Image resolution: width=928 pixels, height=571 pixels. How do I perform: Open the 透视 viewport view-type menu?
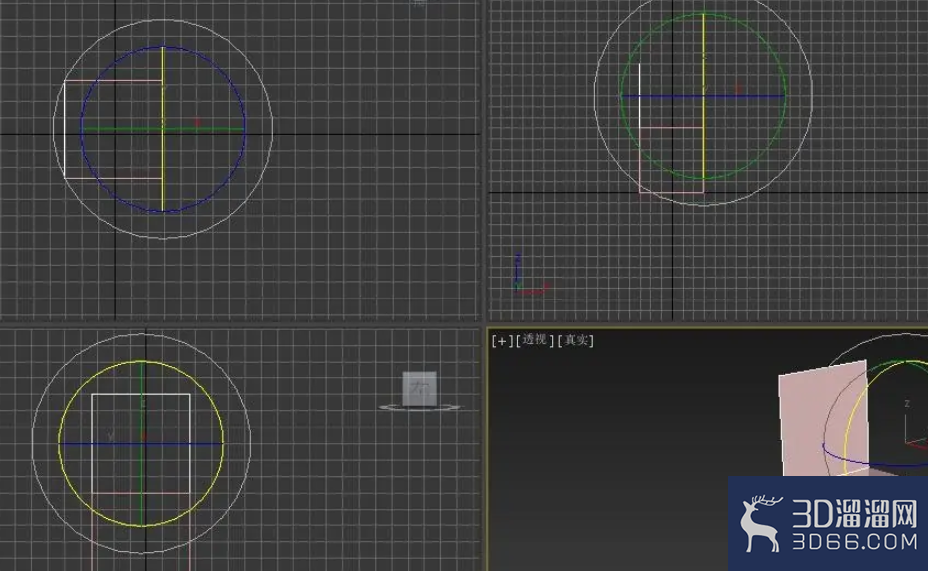click(534, 340)
